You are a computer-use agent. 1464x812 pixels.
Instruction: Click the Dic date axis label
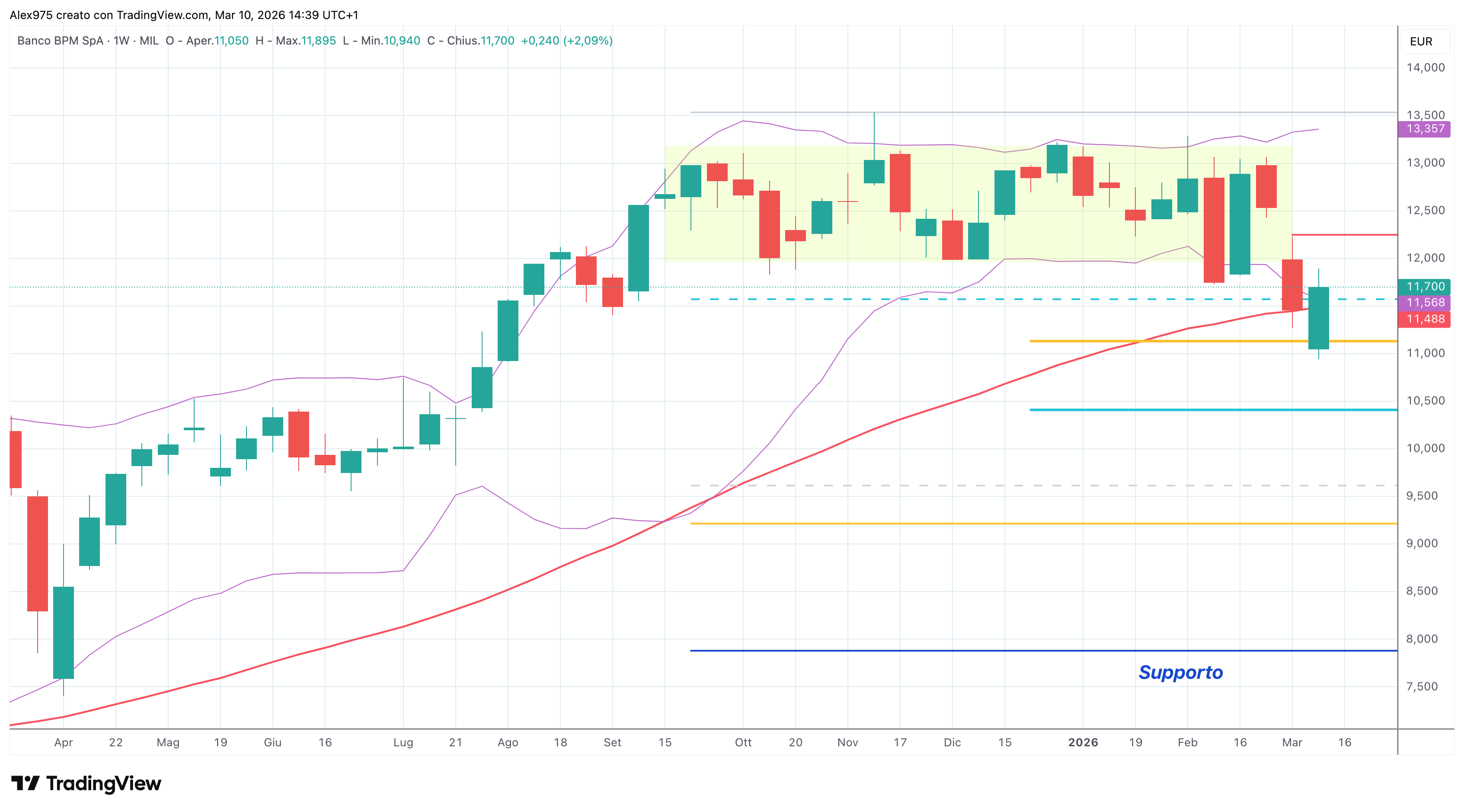(x=953, y=742)
